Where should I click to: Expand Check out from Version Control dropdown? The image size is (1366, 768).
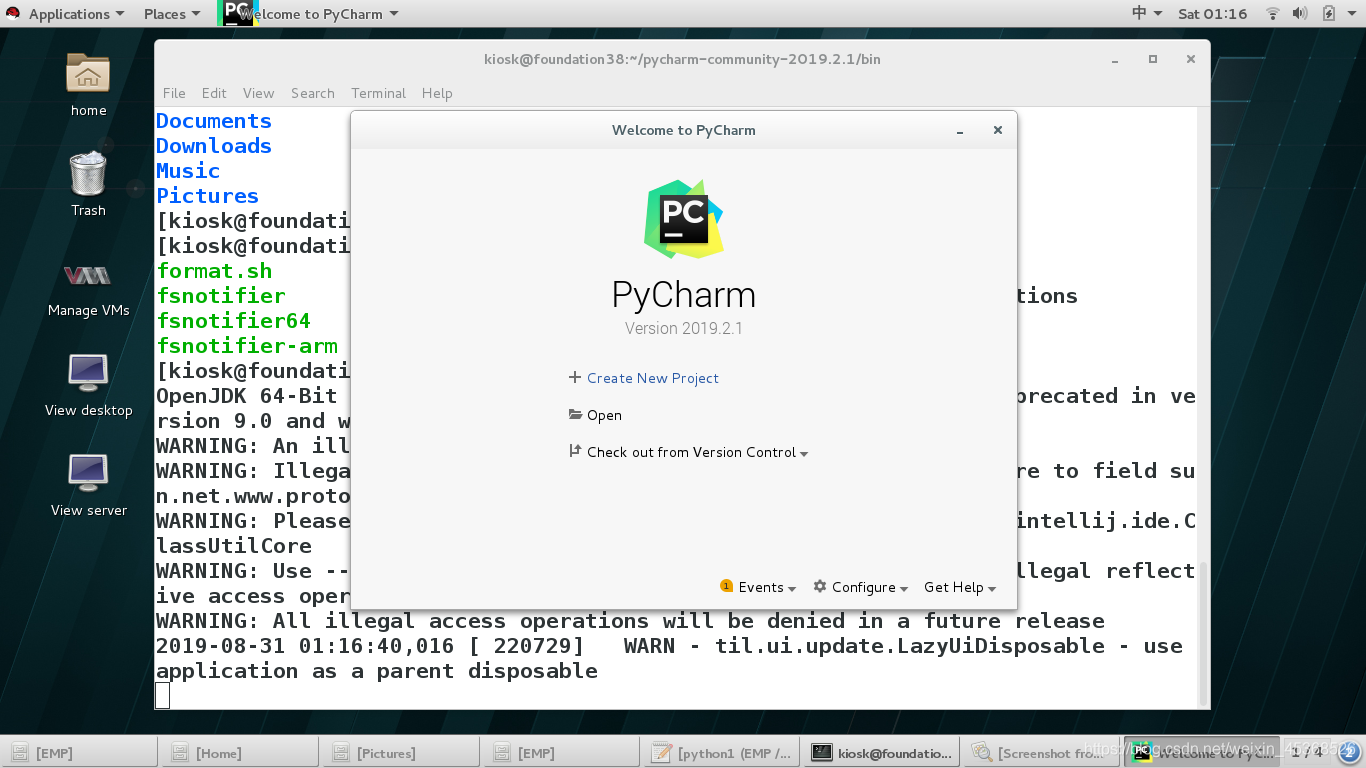pos(697,452)
